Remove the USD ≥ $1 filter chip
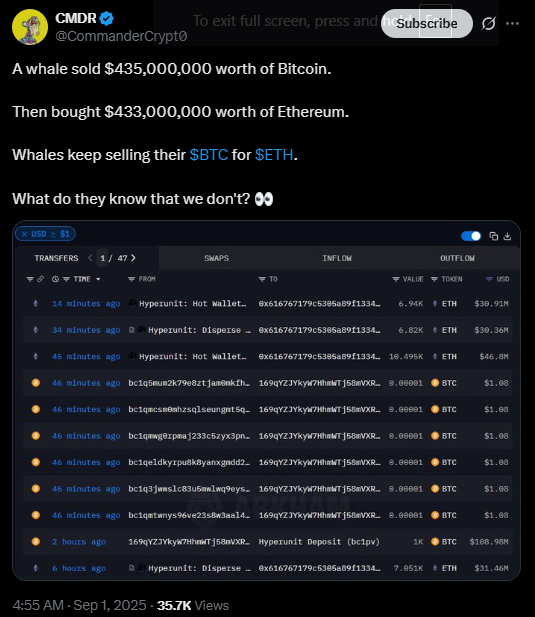Screen dimensions: 535x617 pos(24,234)
